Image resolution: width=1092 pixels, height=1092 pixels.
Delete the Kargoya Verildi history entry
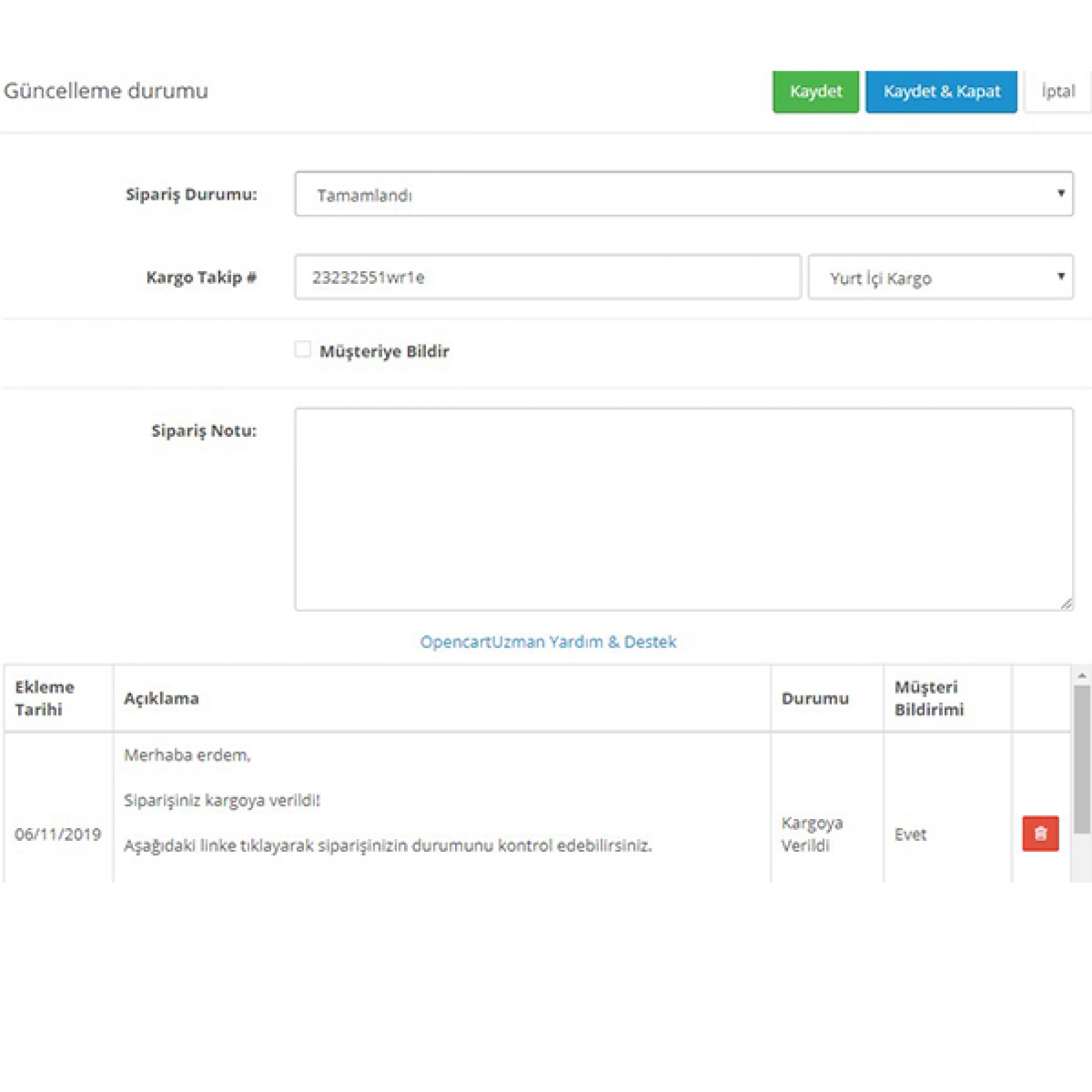[1040, 833]
